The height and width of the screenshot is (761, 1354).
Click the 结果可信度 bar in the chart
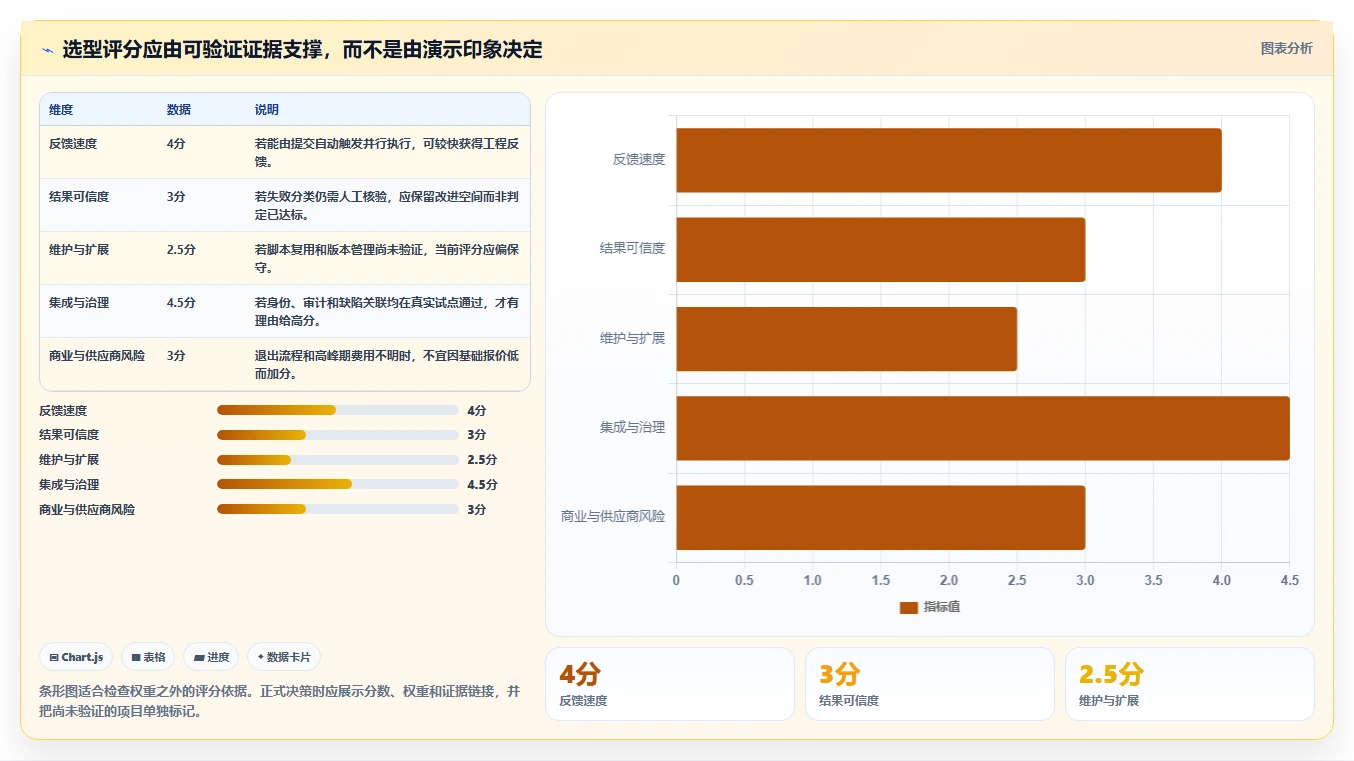point(881,249)
